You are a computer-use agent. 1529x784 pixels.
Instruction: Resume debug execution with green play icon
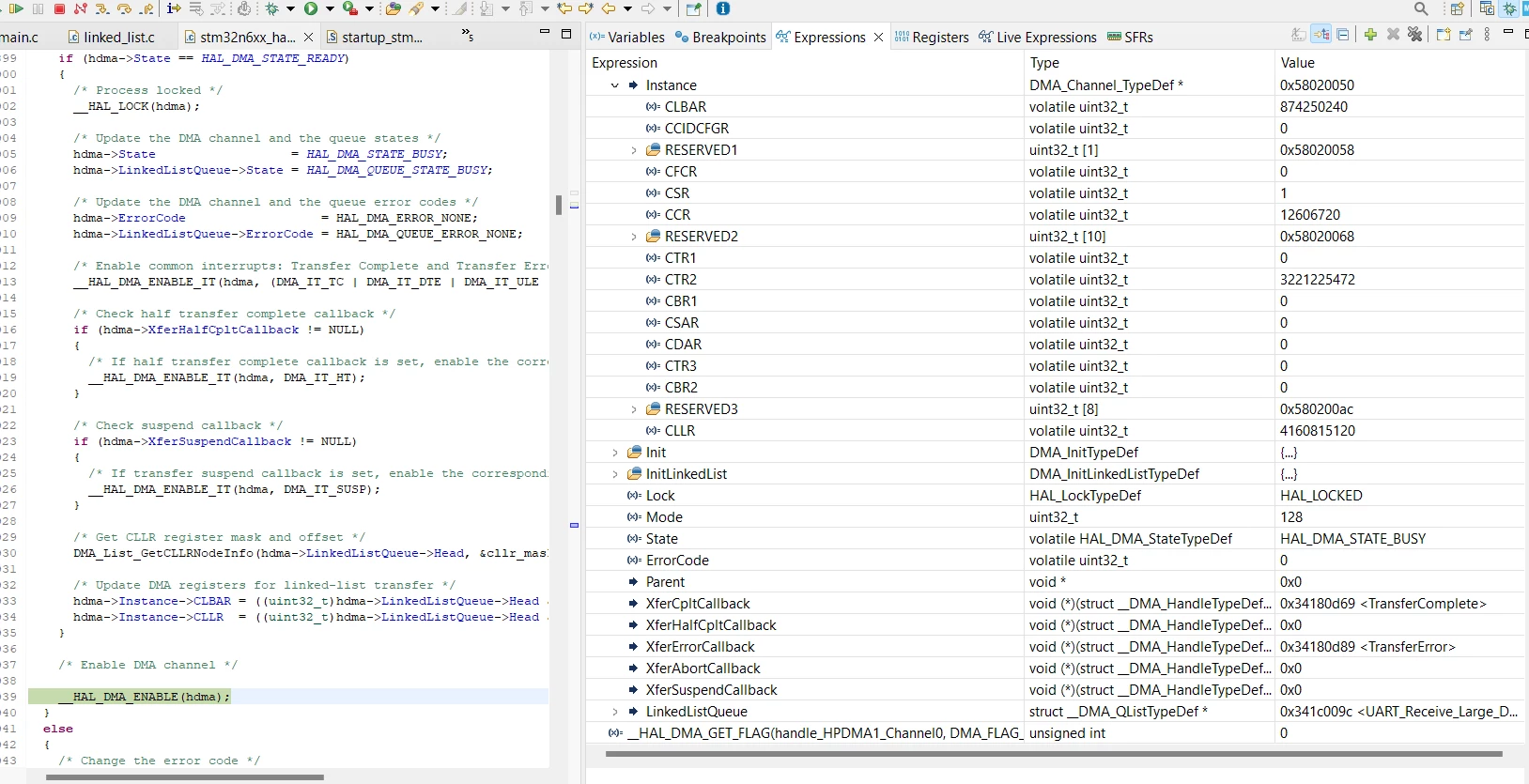point(16,8)
